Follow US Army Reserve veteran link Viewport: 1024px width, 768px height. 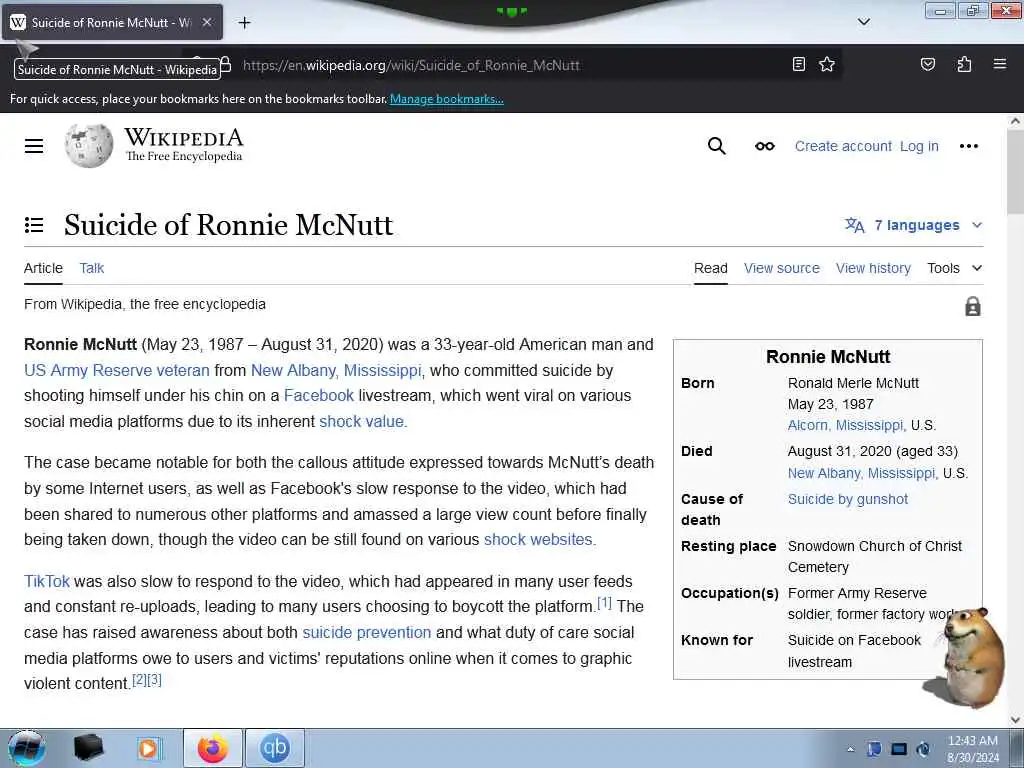tap(117, 370)
